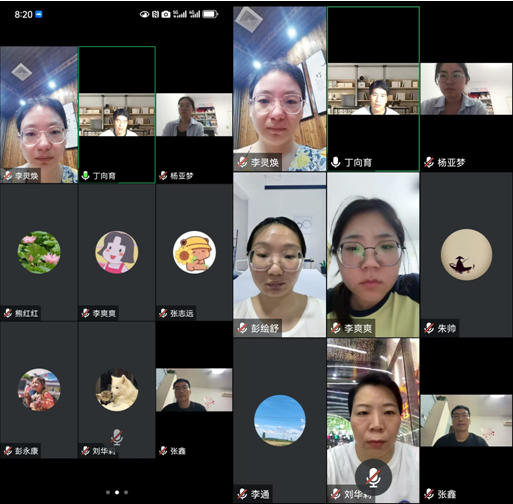513x504 pixels.
Task: Open 熊红红's lotus flower avatar
Action: (39, 252)
